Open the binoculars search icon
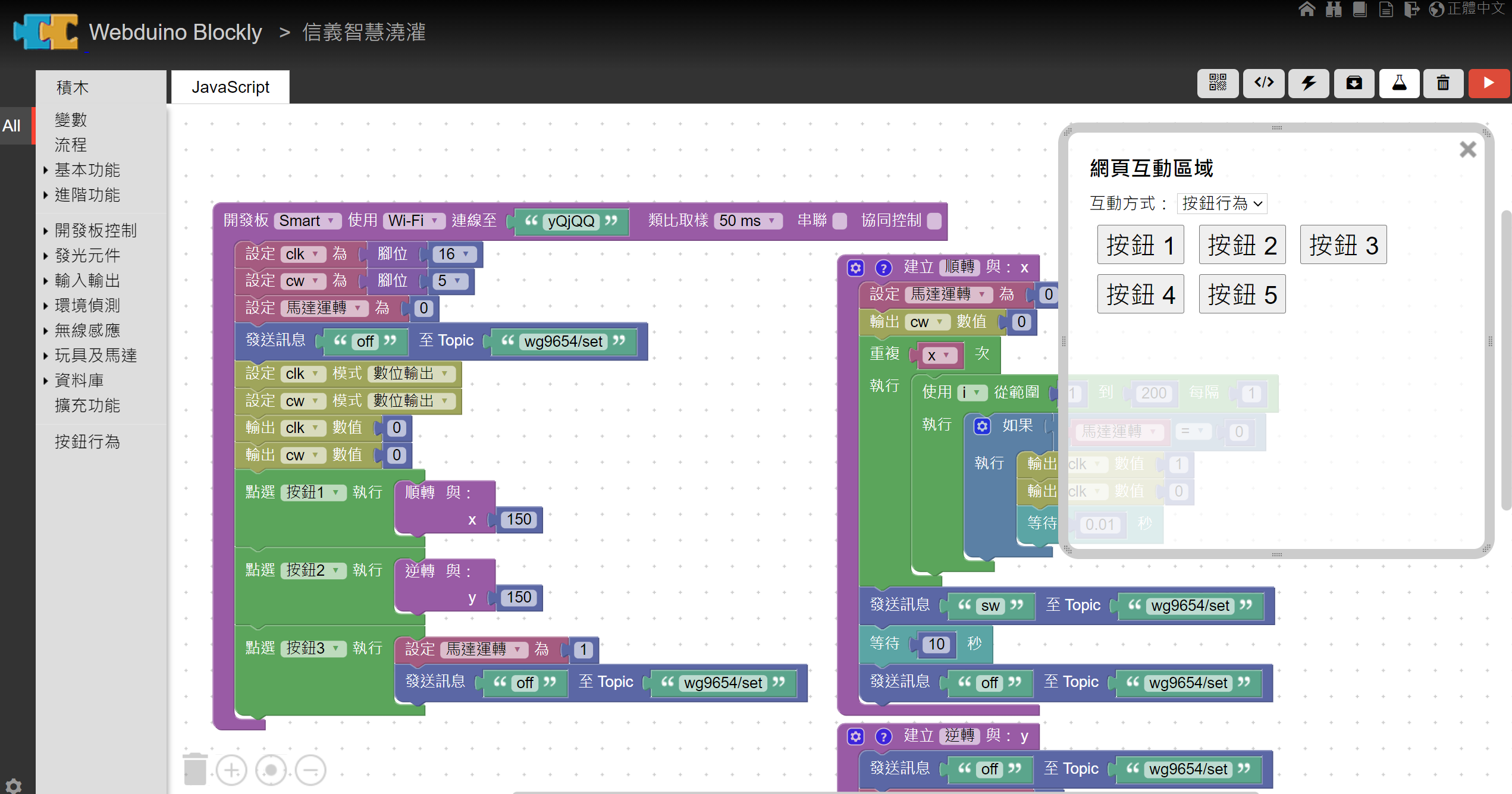1512x794 pixels. tap(1334, 9)
